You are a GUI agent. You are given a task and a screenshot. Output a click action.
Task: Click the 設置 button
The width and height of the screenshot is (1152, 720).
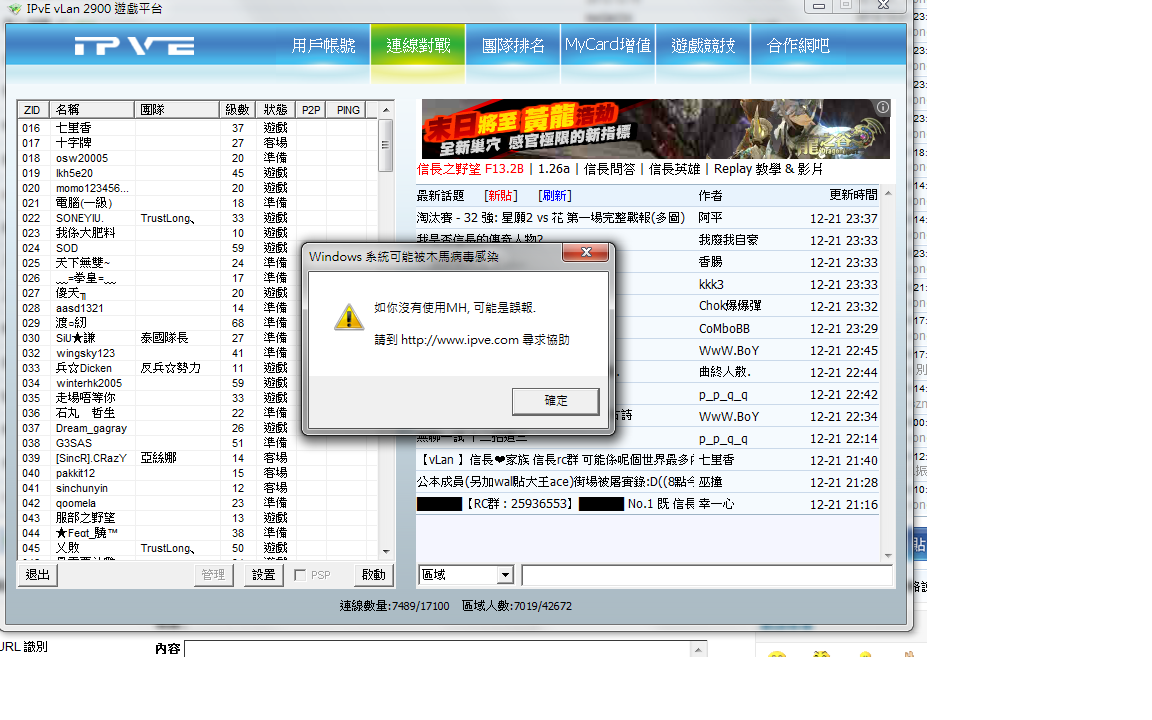(263, 575)
